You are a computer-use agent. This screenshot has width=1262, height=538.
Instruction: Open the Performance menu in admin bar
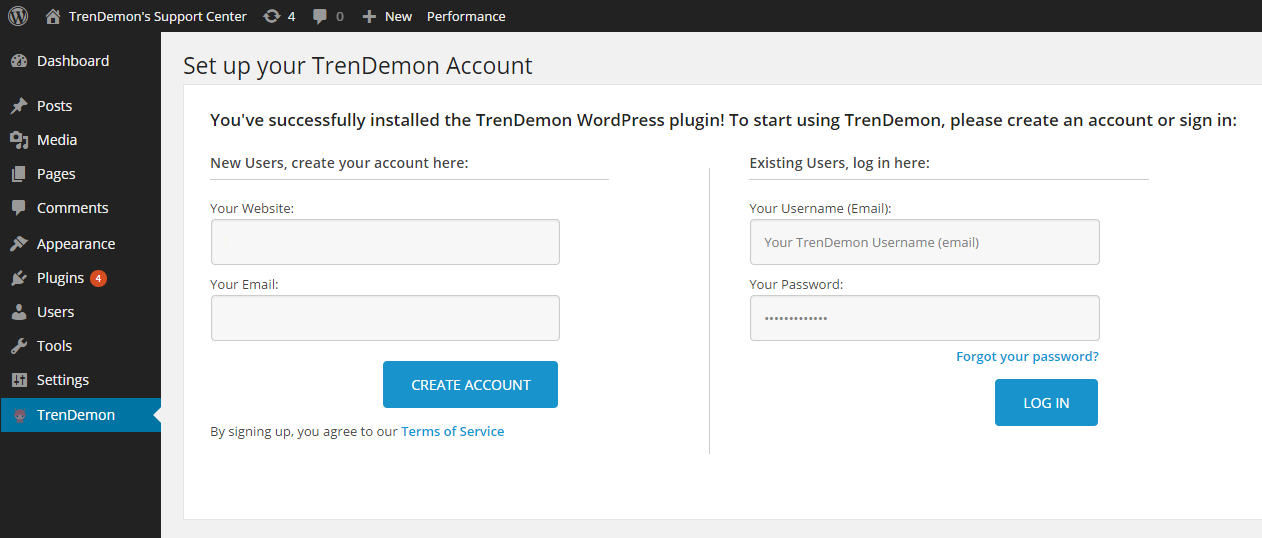pos(465,16)
